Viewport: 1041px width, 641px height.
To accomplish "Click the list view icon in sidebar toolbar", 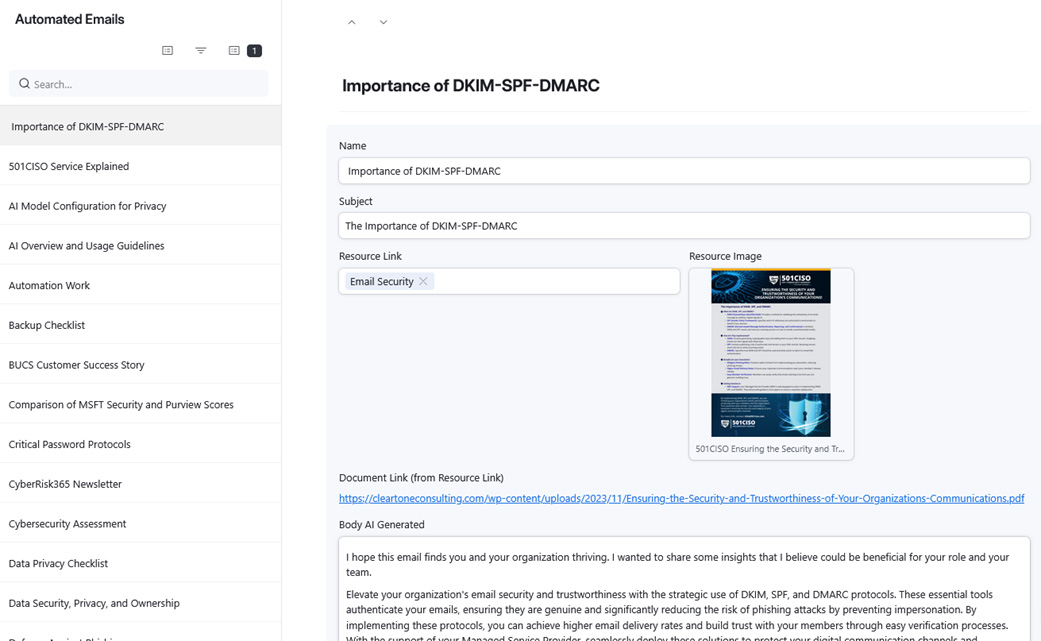I will [168, 51].
